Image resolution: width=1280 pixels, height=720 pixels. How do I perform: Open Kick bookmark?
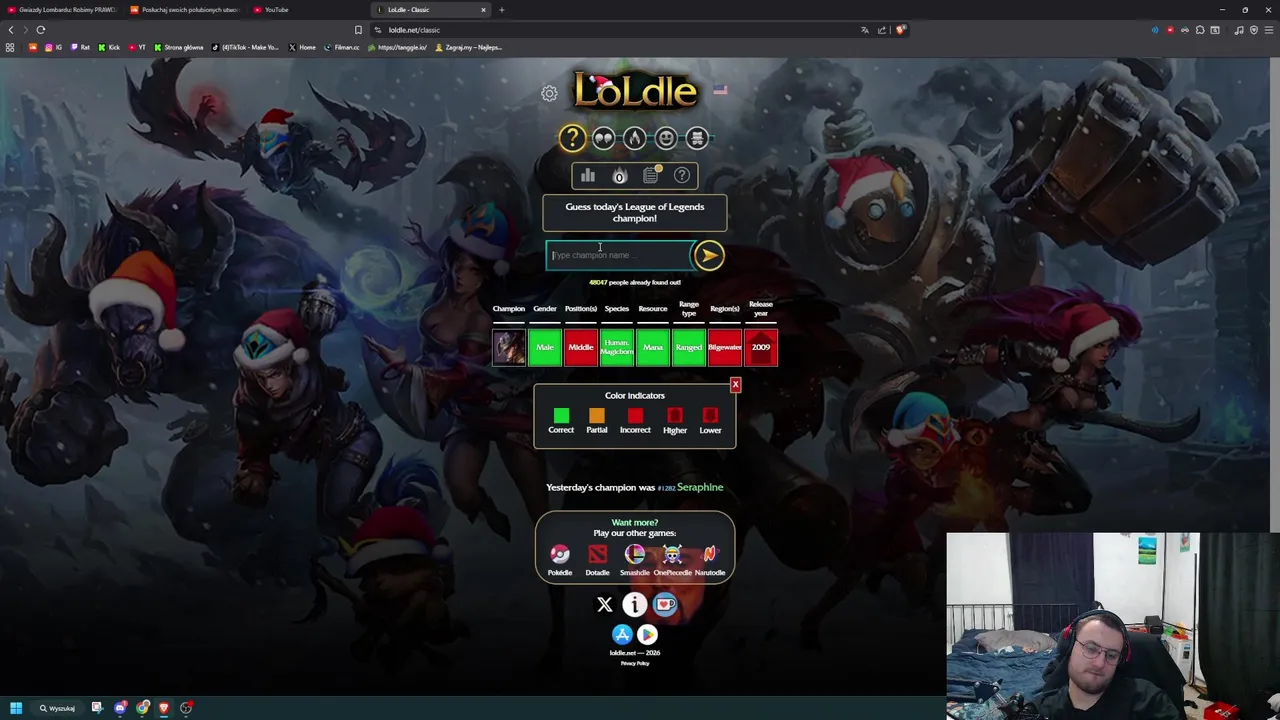109,47
